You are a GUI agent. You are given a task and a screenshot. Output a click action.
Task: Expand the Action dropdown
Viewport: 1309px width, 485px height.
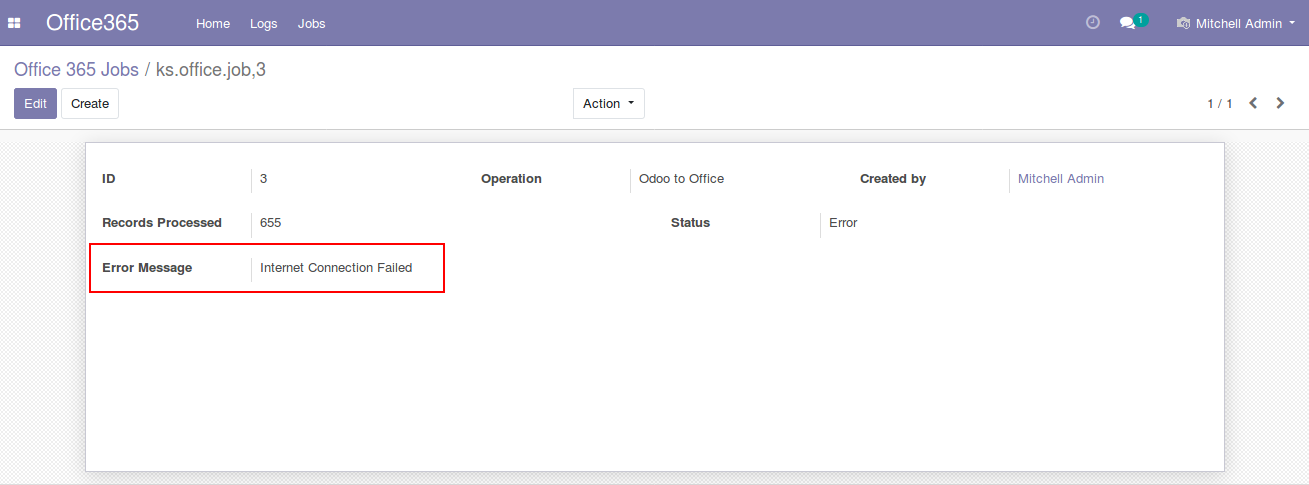point(608,103)
